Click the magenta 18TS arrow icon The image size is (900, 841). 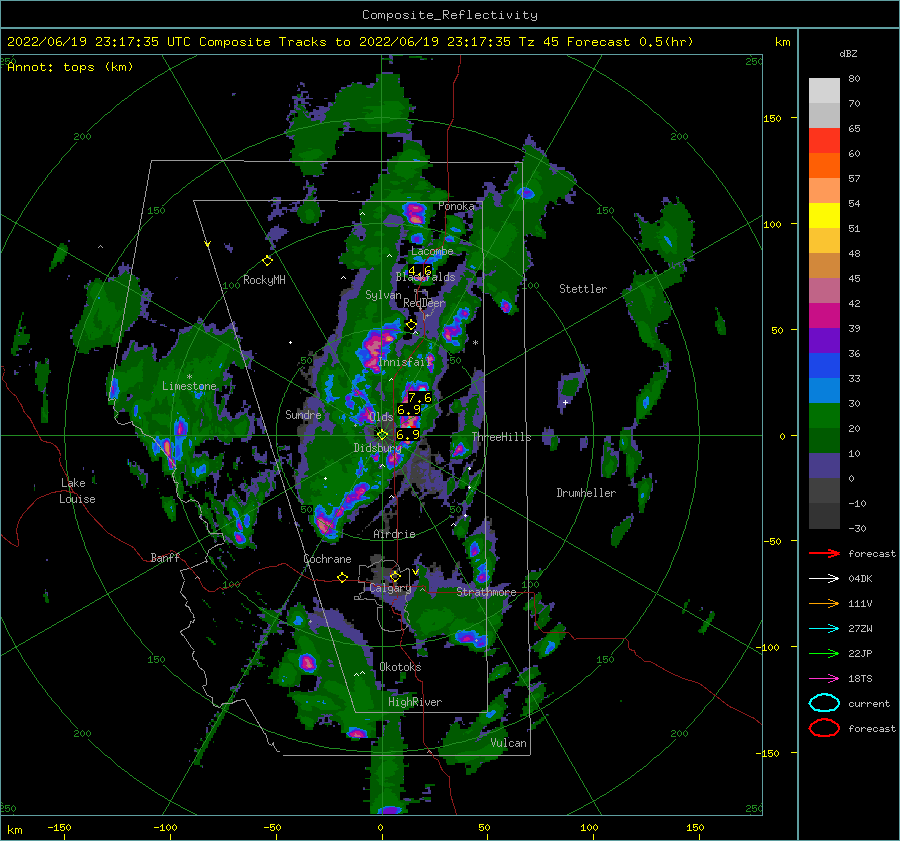coord(824,679)
